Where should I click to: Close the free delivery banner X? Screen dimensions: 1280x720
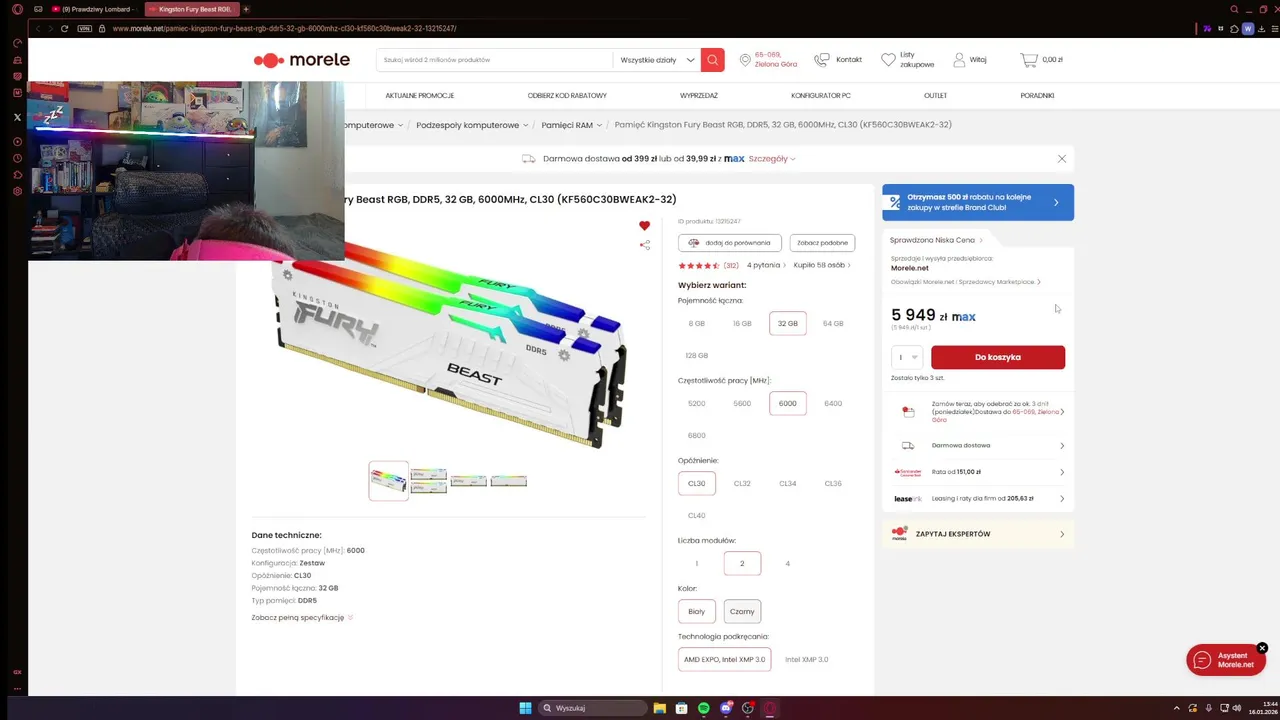pos(1062,158)
